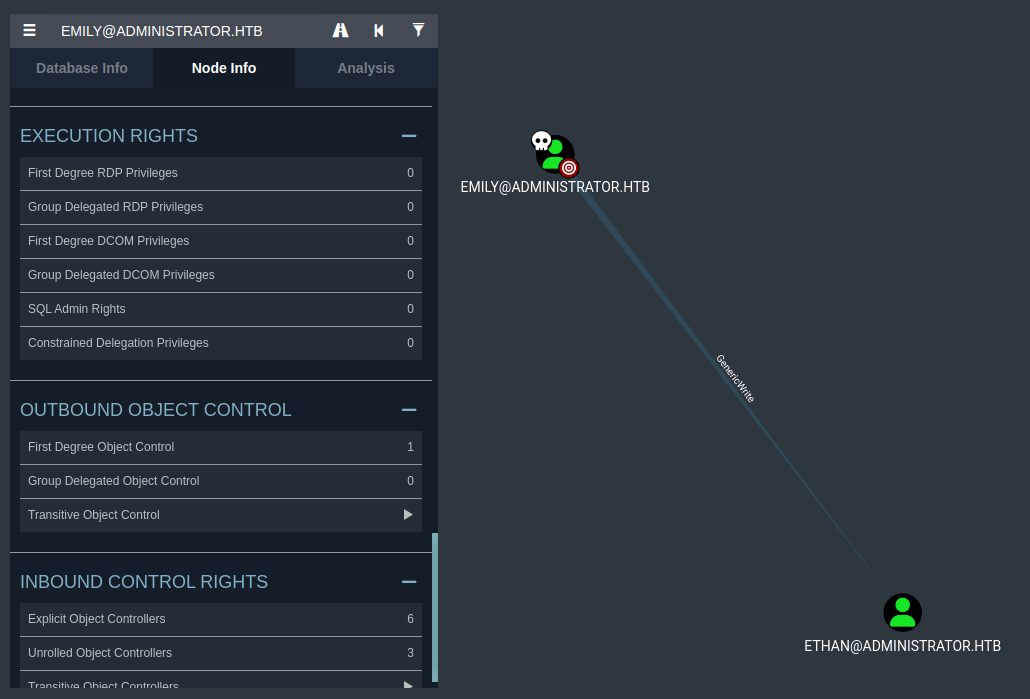Switch to the Database Info tab
Image resolution: width=1030 pixels, height=699 pixels.
pos(81,68)
